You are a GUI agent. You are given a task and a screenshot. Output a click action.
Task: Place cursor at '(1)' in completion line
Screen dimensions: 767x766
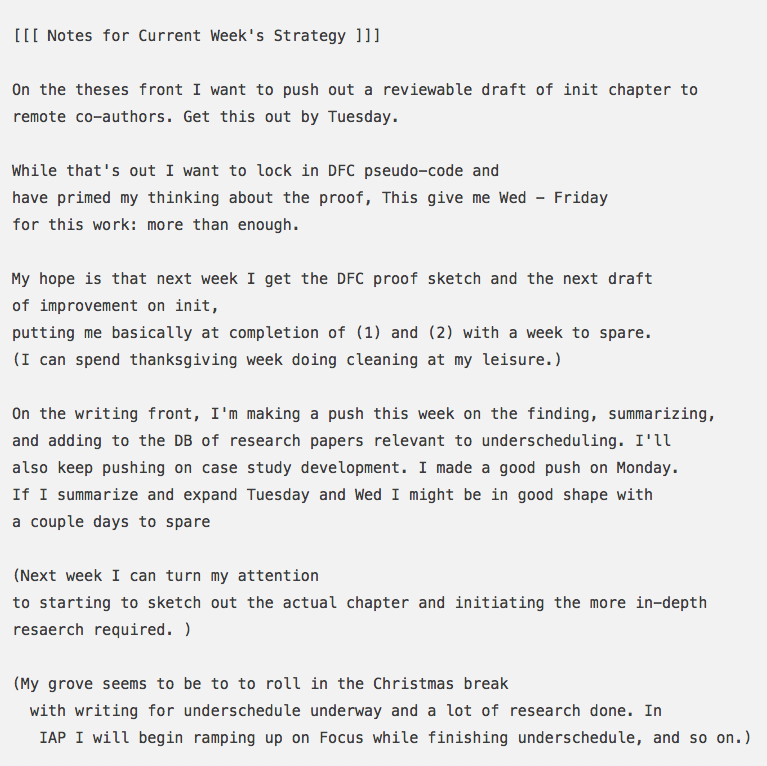(x=368, y=333)
